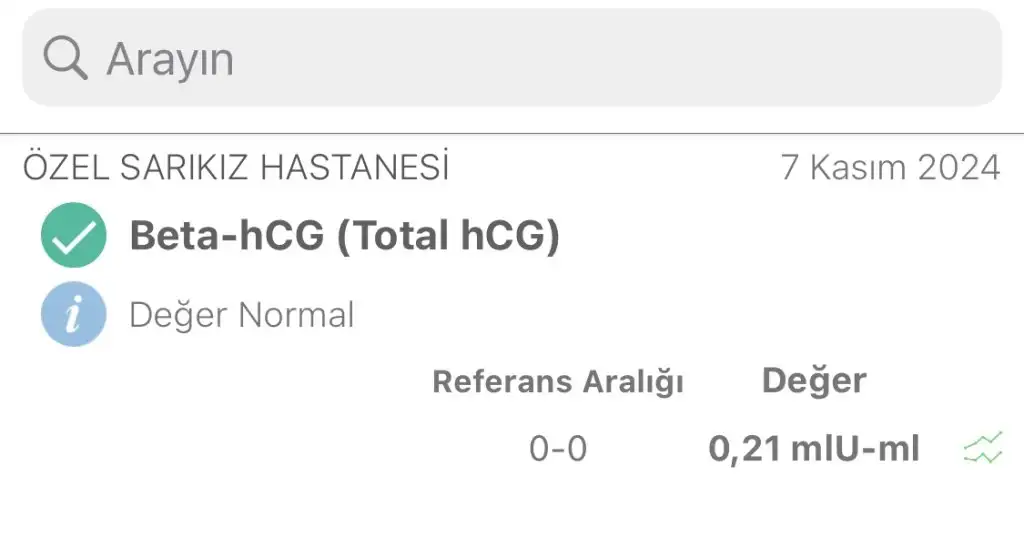Tap the word Normal in the status line

296,315
